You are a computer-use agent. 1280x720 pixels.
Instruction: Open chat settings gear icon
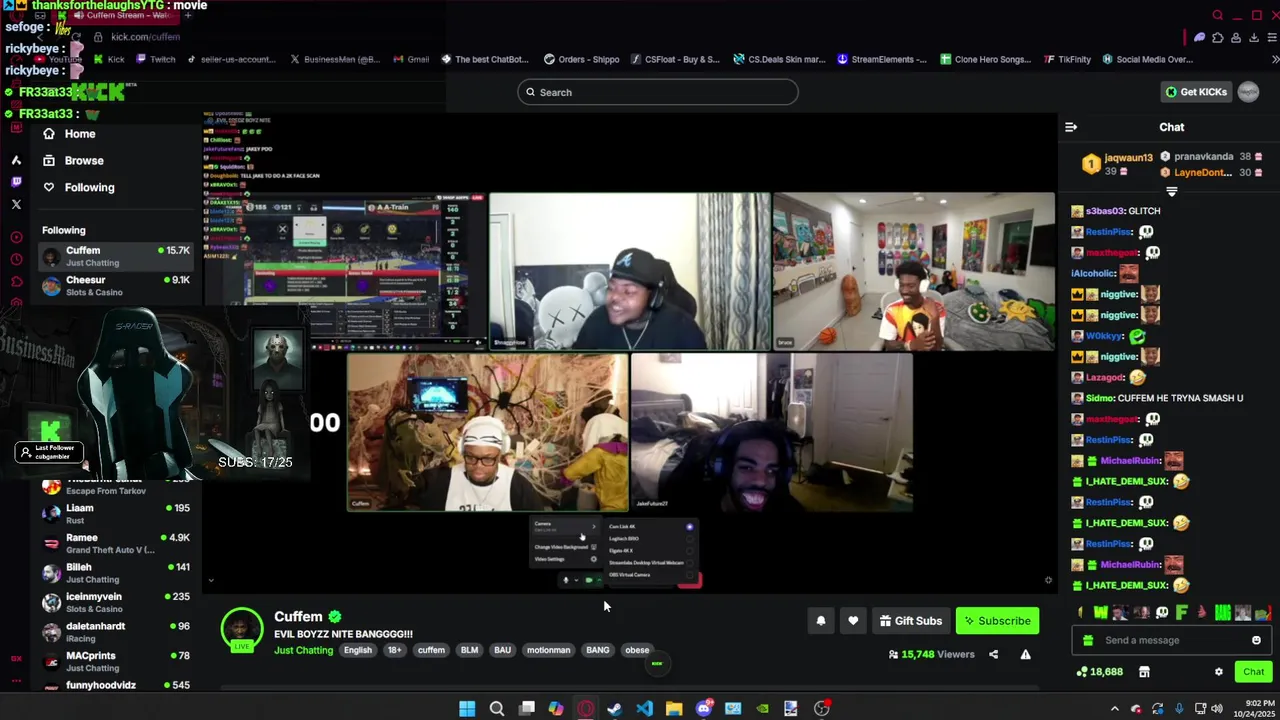(1218, 672)
